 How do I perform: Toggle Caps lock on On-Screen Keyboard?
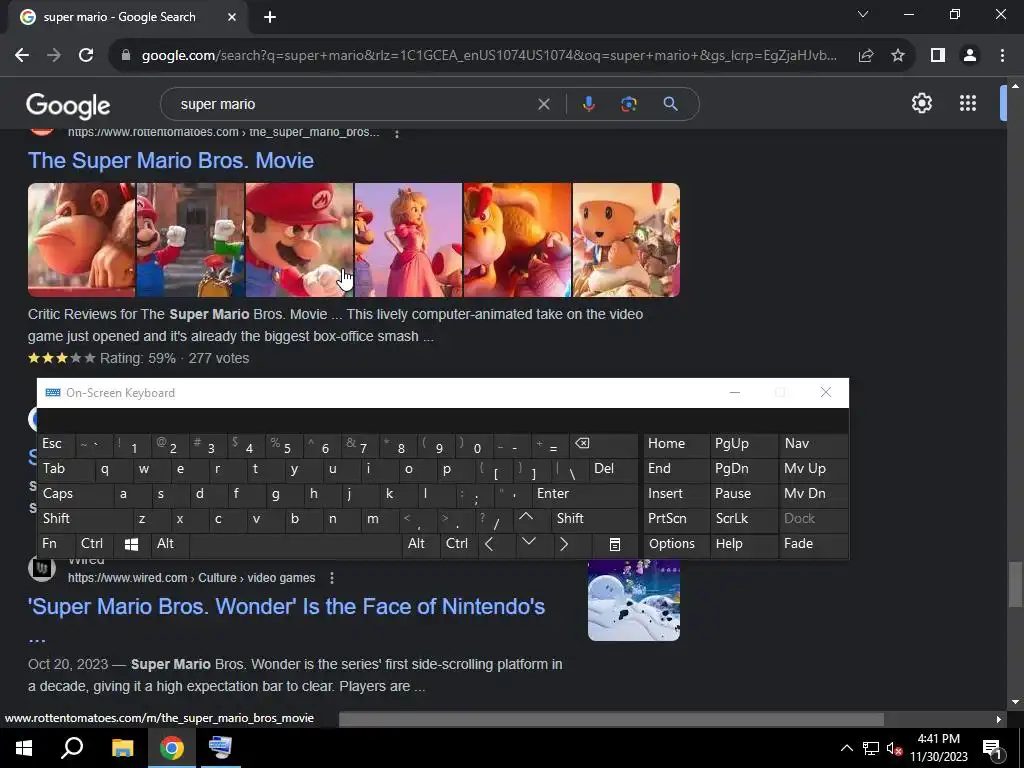click(75, 494)
